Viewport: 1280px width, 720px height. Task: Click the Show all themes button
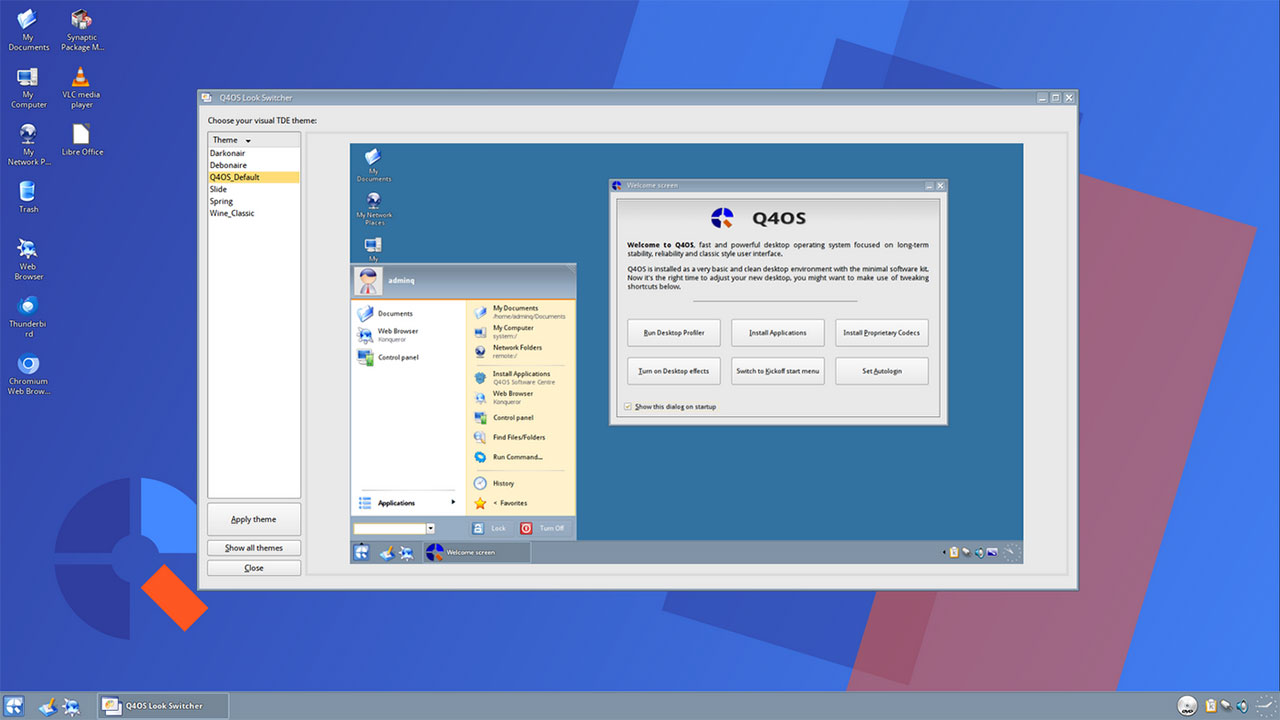point(254,548)
